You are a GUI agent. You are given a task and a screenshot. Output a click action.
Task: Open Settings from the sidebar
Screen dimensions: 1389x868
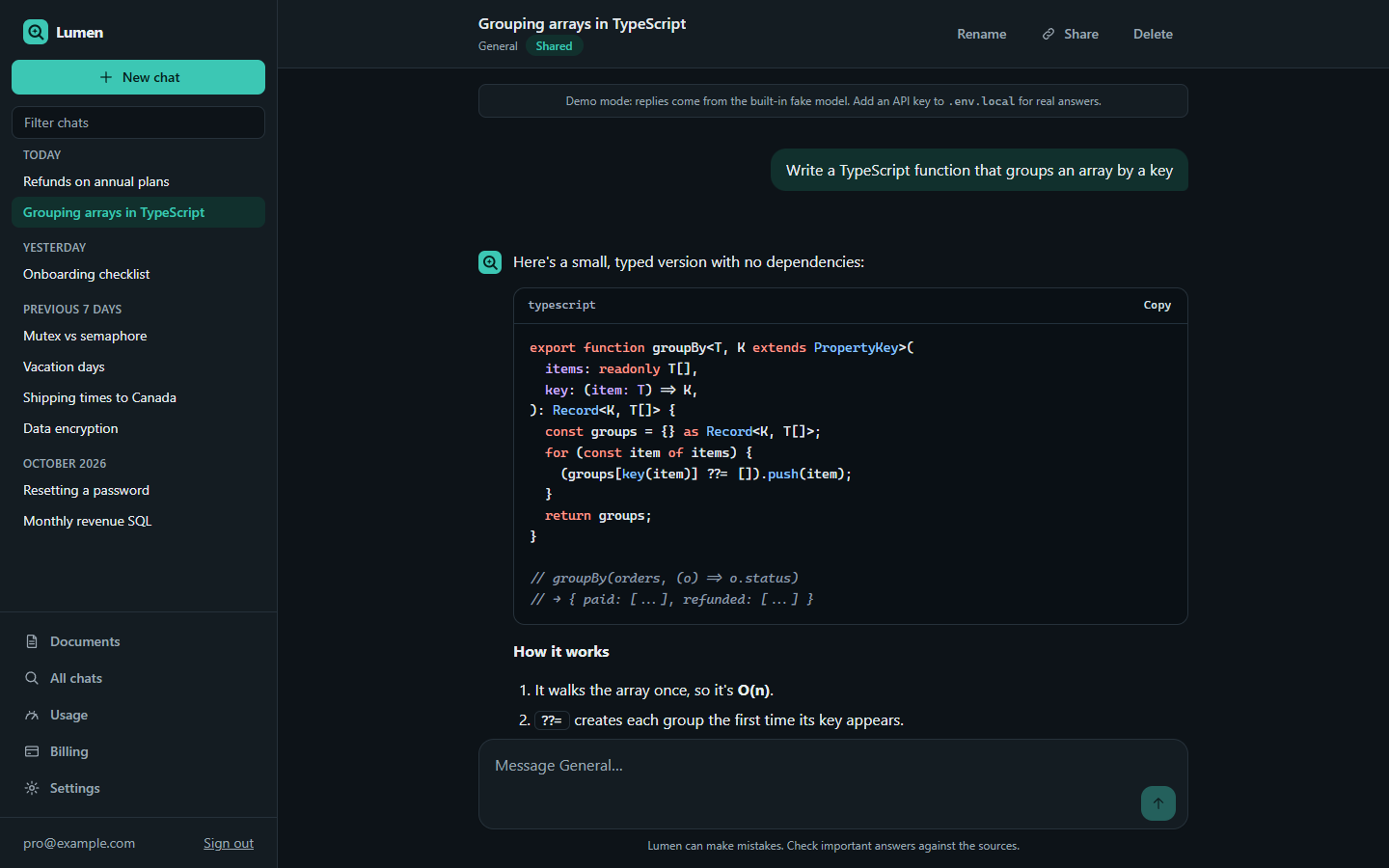138,788
